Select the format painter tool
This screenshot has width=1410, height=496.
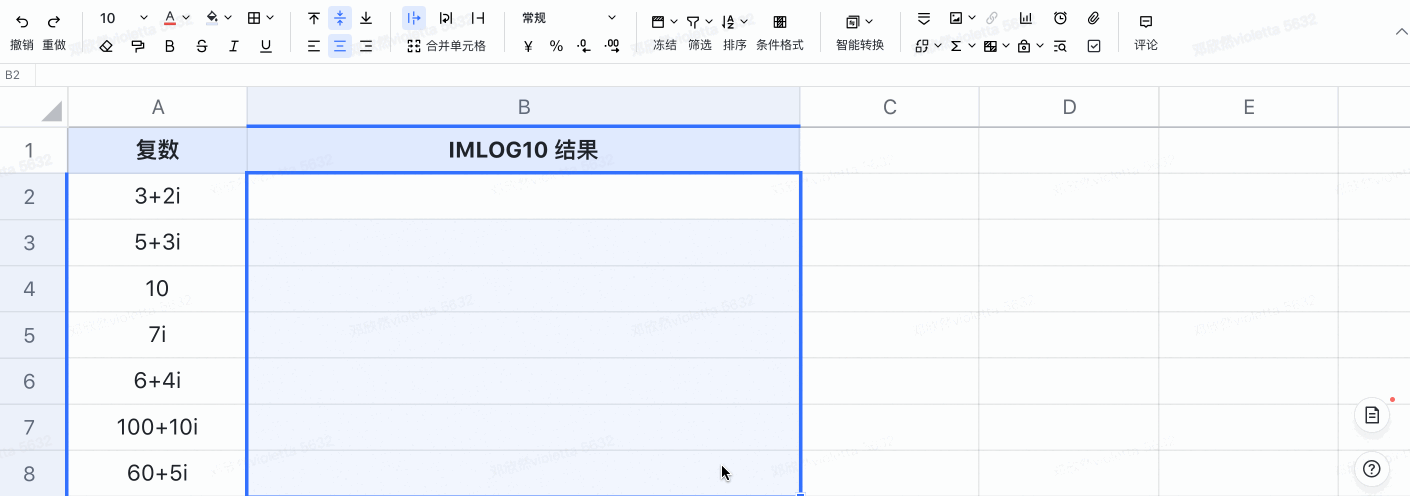(x=138, y=45)
